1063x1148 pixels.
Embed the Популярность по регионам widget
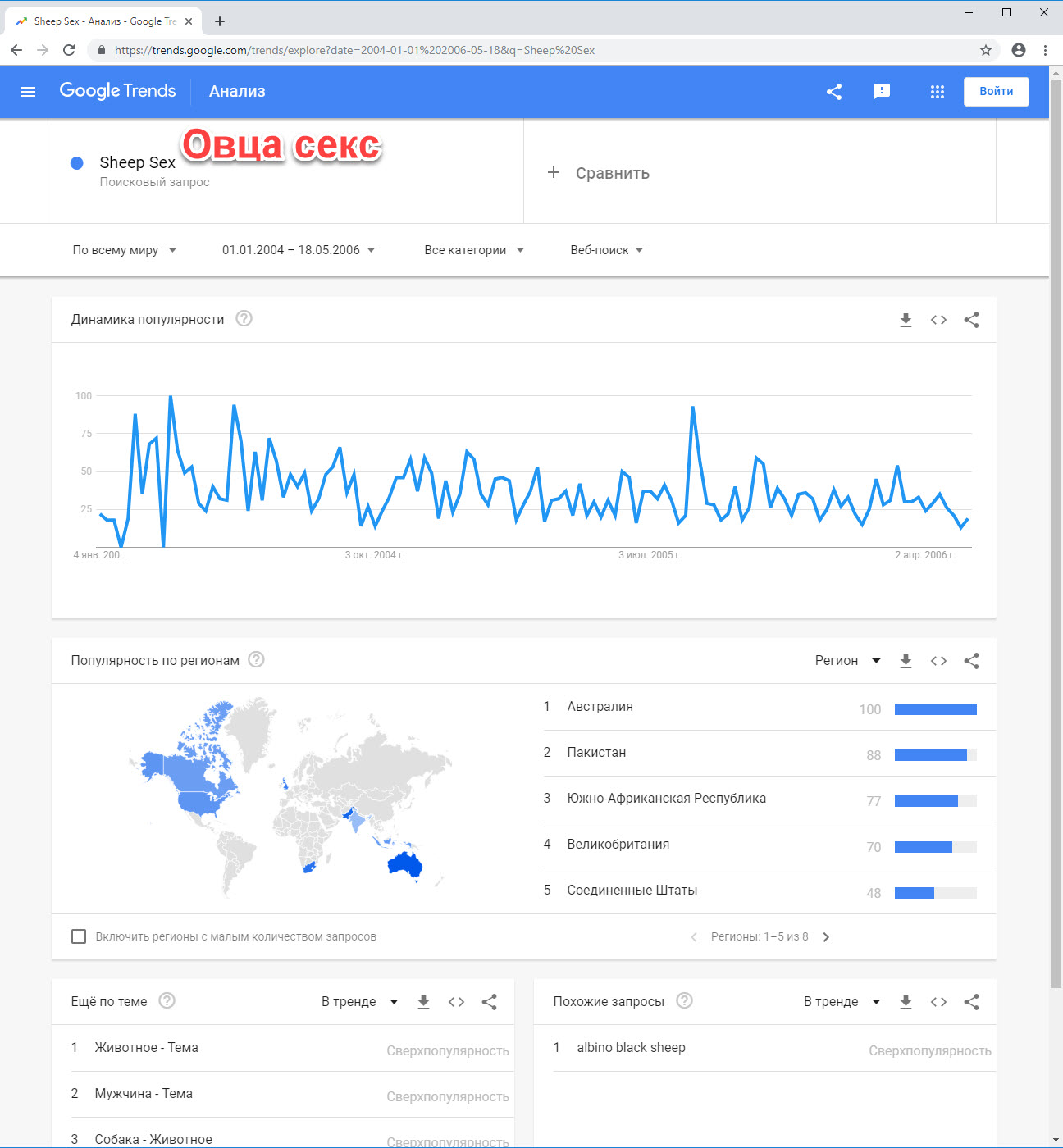click(x=938, y=661)
